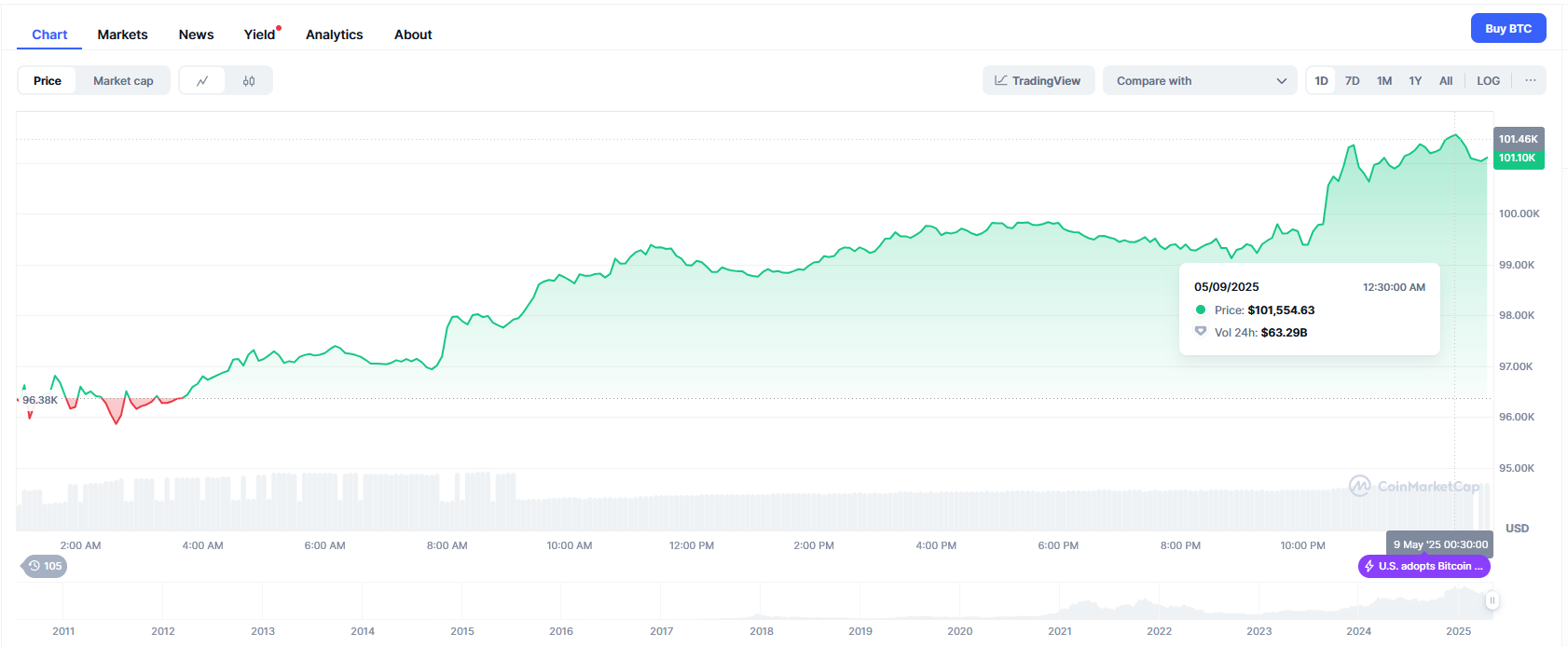
Task: Click the 95.00K price axis label
Action: [1517, 468]
